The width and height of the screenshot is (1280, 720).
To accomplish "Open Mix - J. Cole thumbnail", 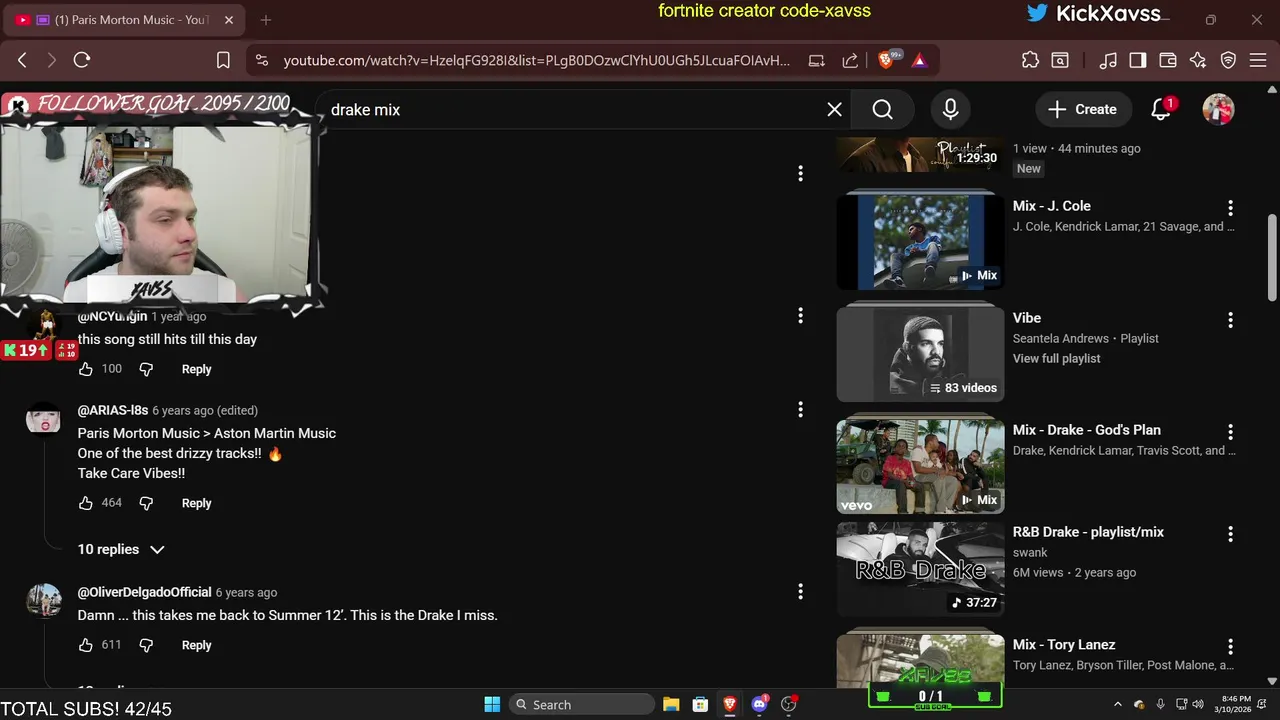I will click(920, 241).
